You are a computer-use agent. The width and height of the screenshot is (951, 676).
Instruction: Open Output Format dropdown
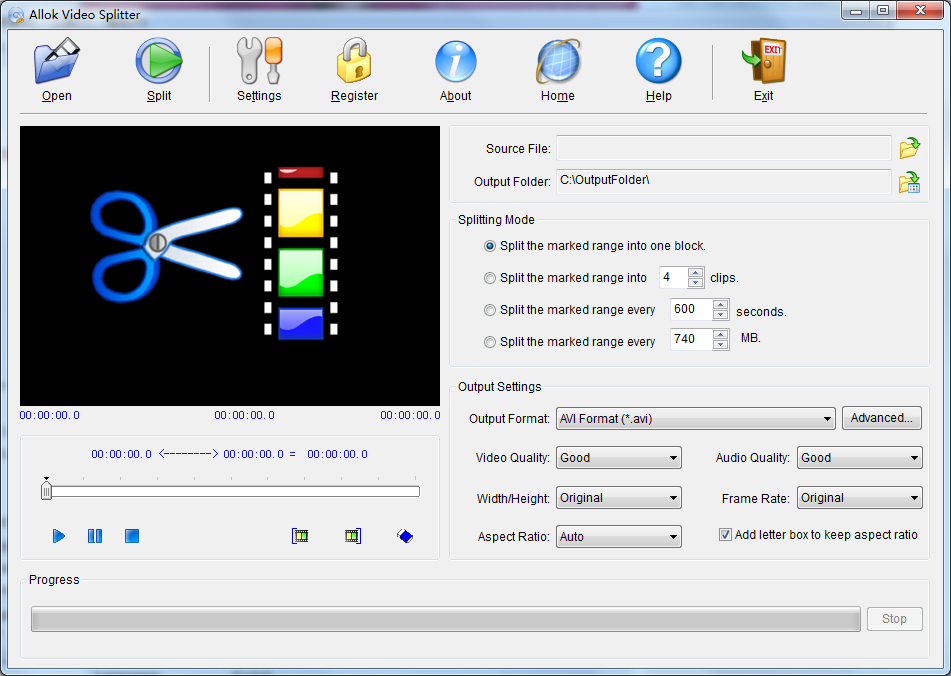pyautogui.click(x=696, y=418)
